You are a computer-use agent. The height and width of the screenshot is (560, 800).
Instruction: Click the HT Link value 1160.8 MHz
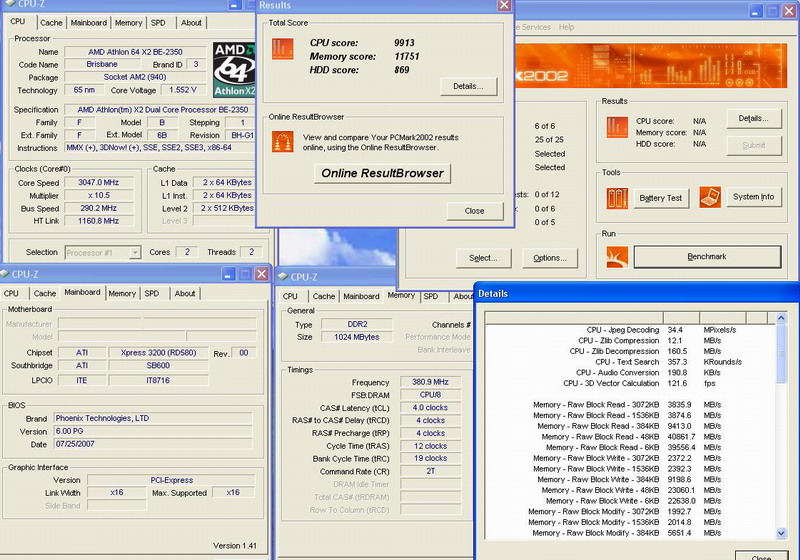click(x=98, y=221)
